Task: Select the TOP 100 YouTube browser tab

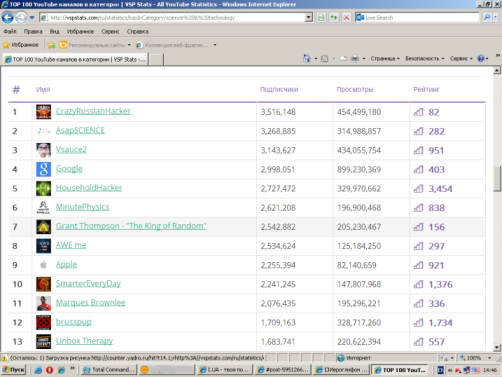Action: click(x=75, y=59)
